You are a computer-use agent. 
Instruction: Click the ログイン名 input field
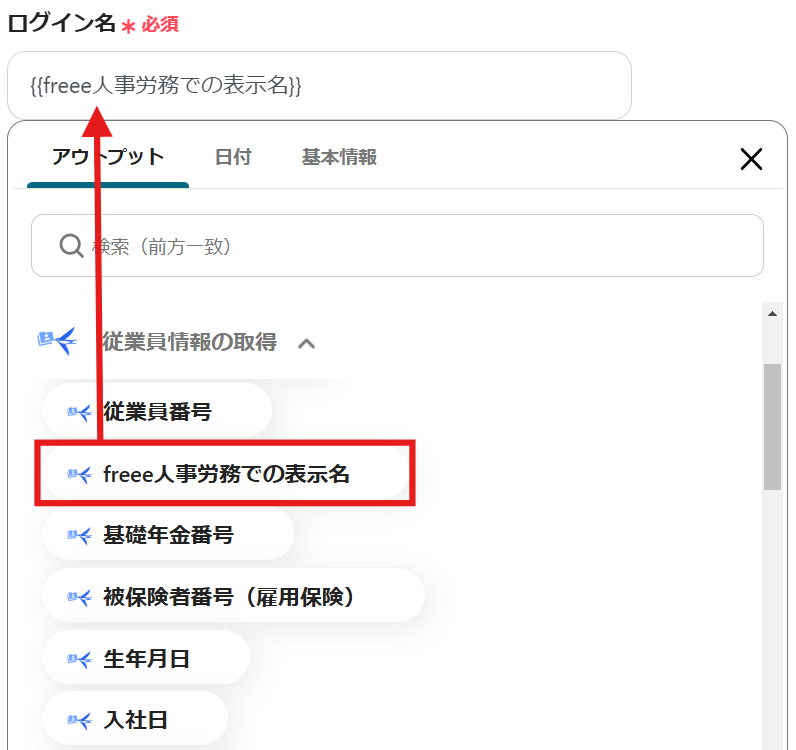coord(319,85)
